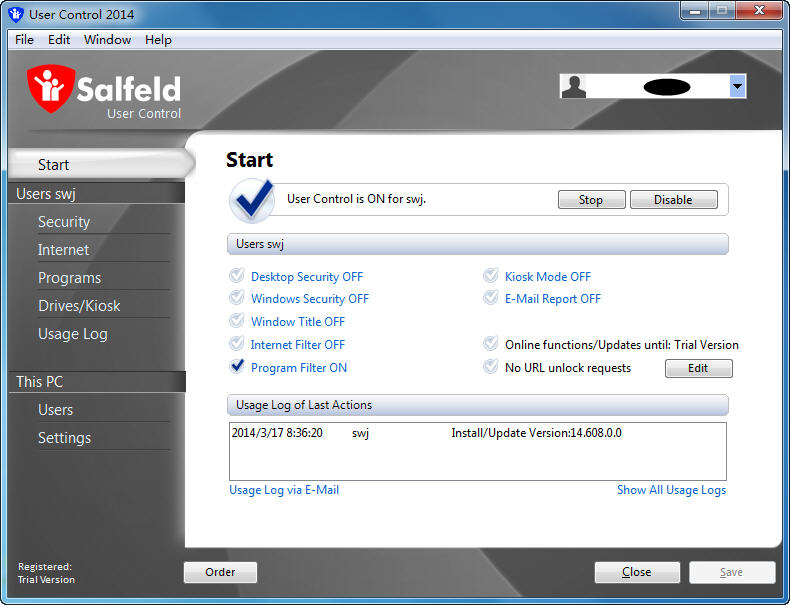Click the No URL unlock requests icon
This screenshot has height=605, width=790.
pos(491,367)
